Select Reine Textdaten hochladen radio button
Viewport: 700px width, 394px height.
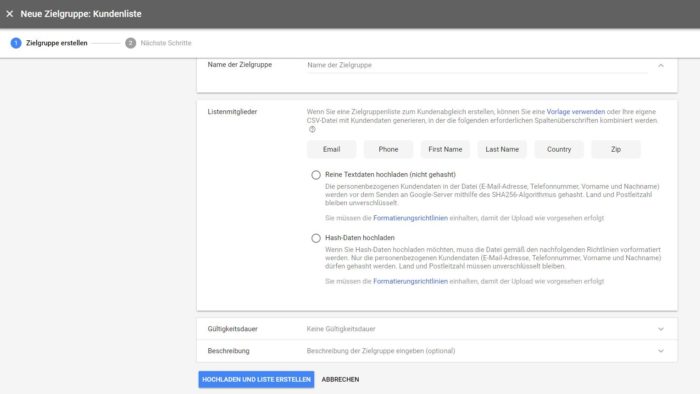pyautogui.click(x=316, y=175)
